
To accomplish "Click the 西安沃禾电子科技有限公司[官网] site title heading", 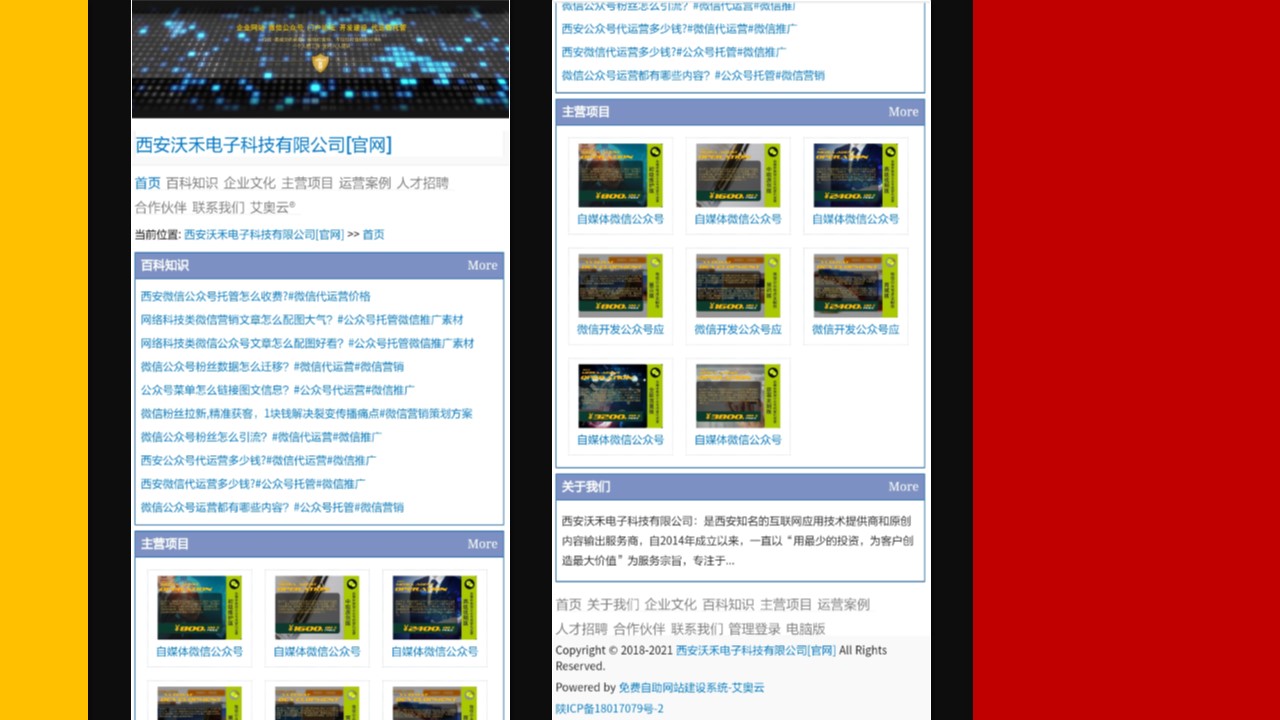I will (x=264, y=145).
